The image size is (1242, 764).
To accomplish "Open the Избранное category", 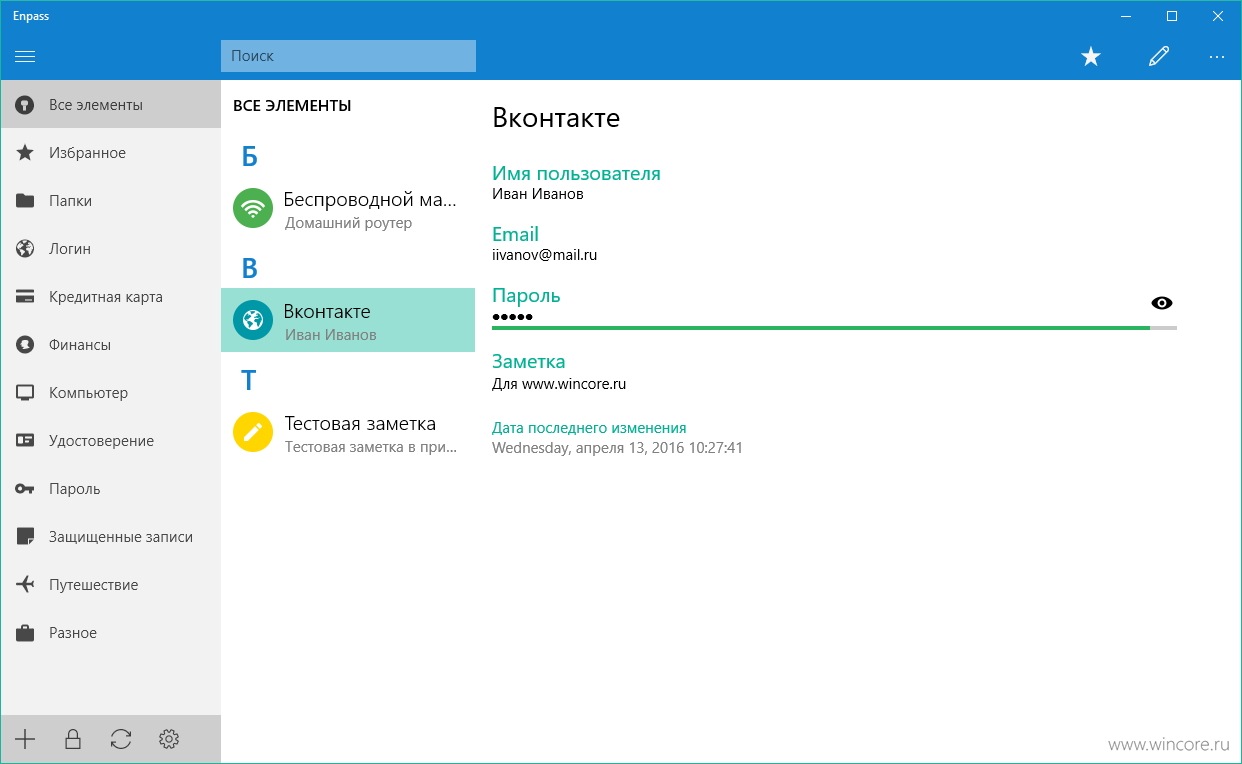I will click(111, 153).
